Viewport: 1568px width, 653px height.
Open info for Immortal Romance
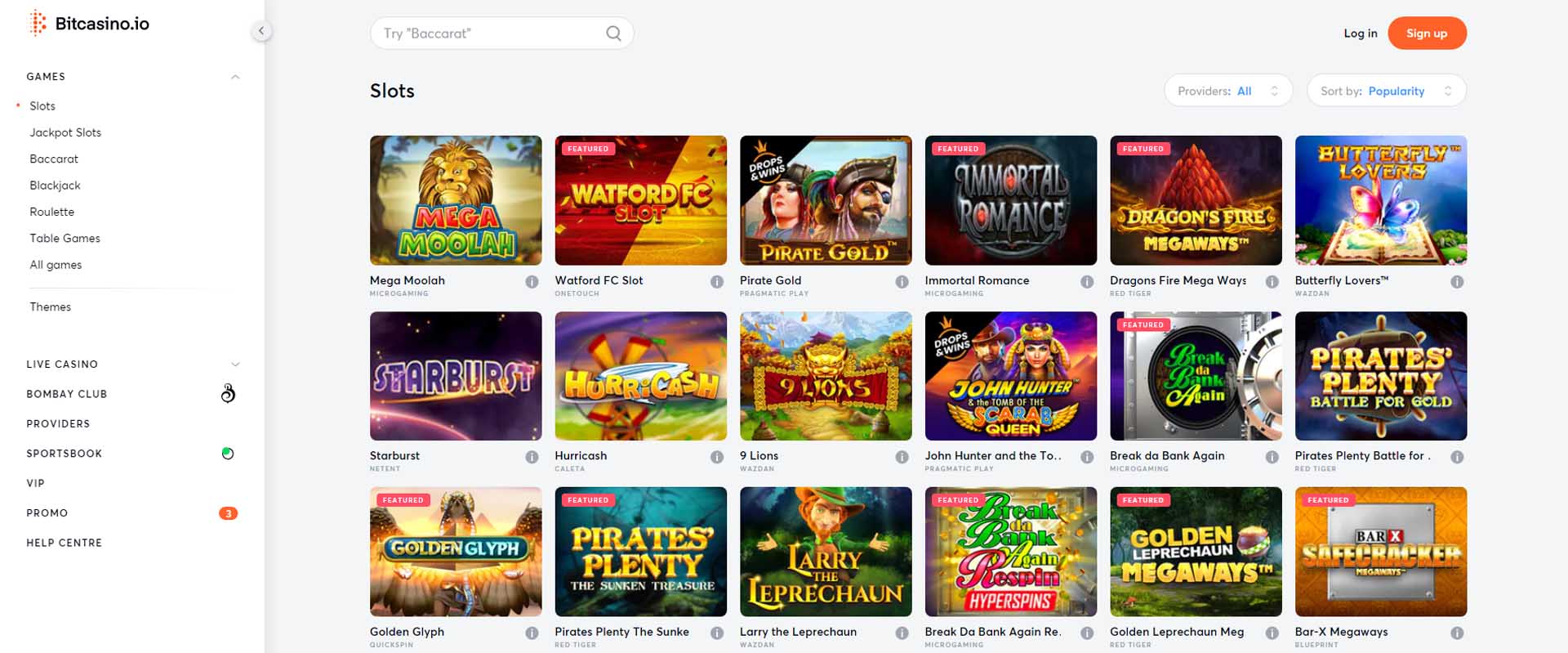coord(1087,282)
